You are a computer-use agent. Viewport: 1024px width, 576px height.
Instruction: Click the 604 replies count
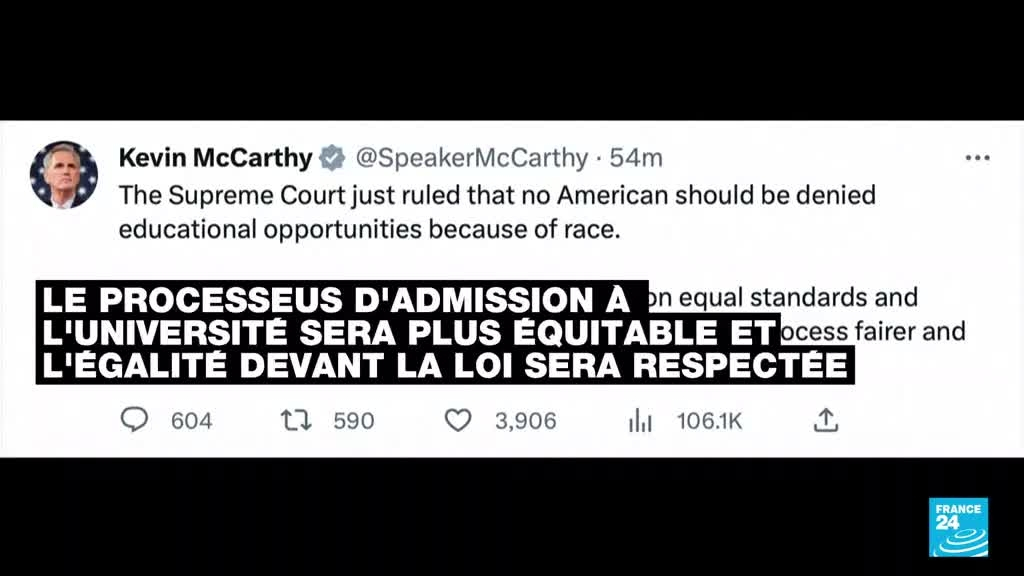[191, 421]
